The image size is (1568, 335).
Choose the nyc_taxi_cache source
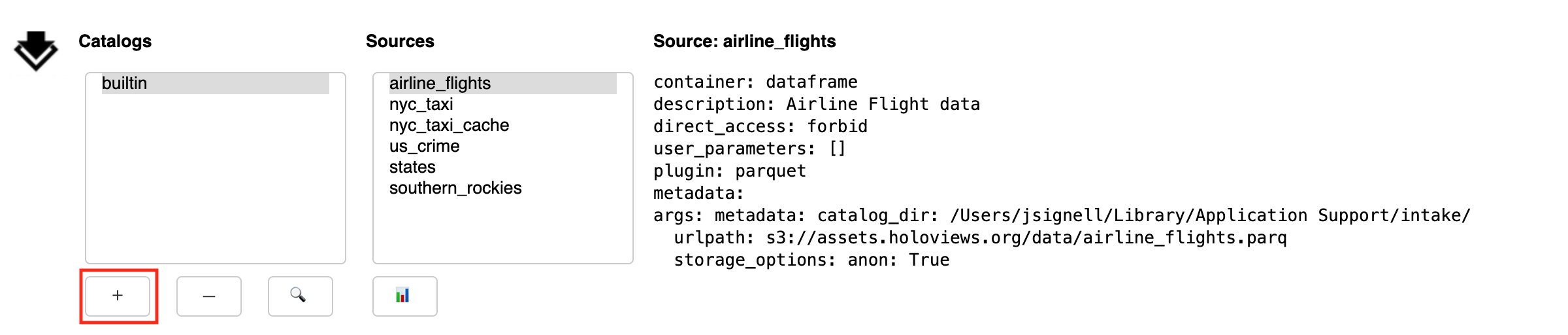coord(449,125)
